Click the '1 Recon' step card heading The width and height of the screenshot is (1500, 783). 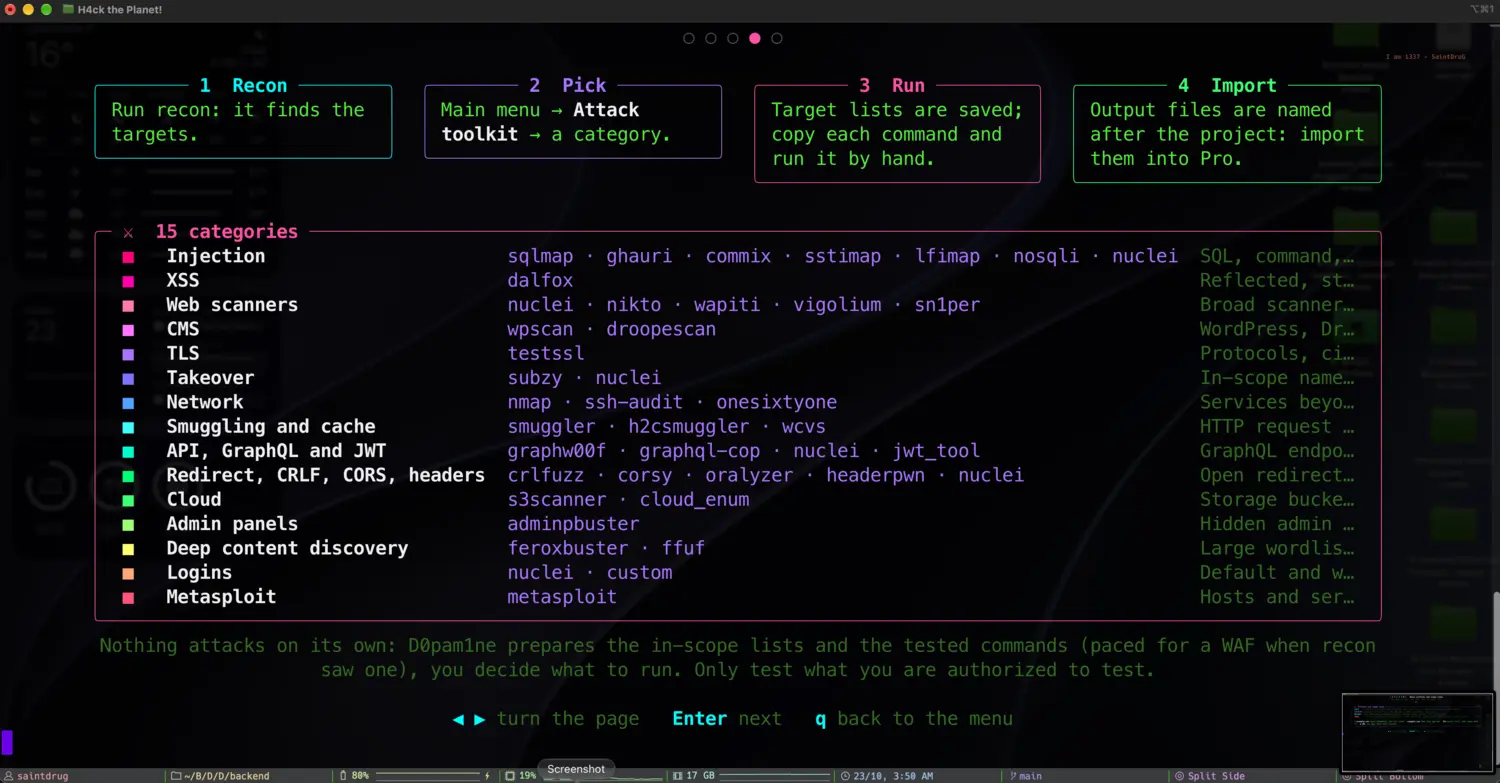pyautogui.click(x=243, y=85)
